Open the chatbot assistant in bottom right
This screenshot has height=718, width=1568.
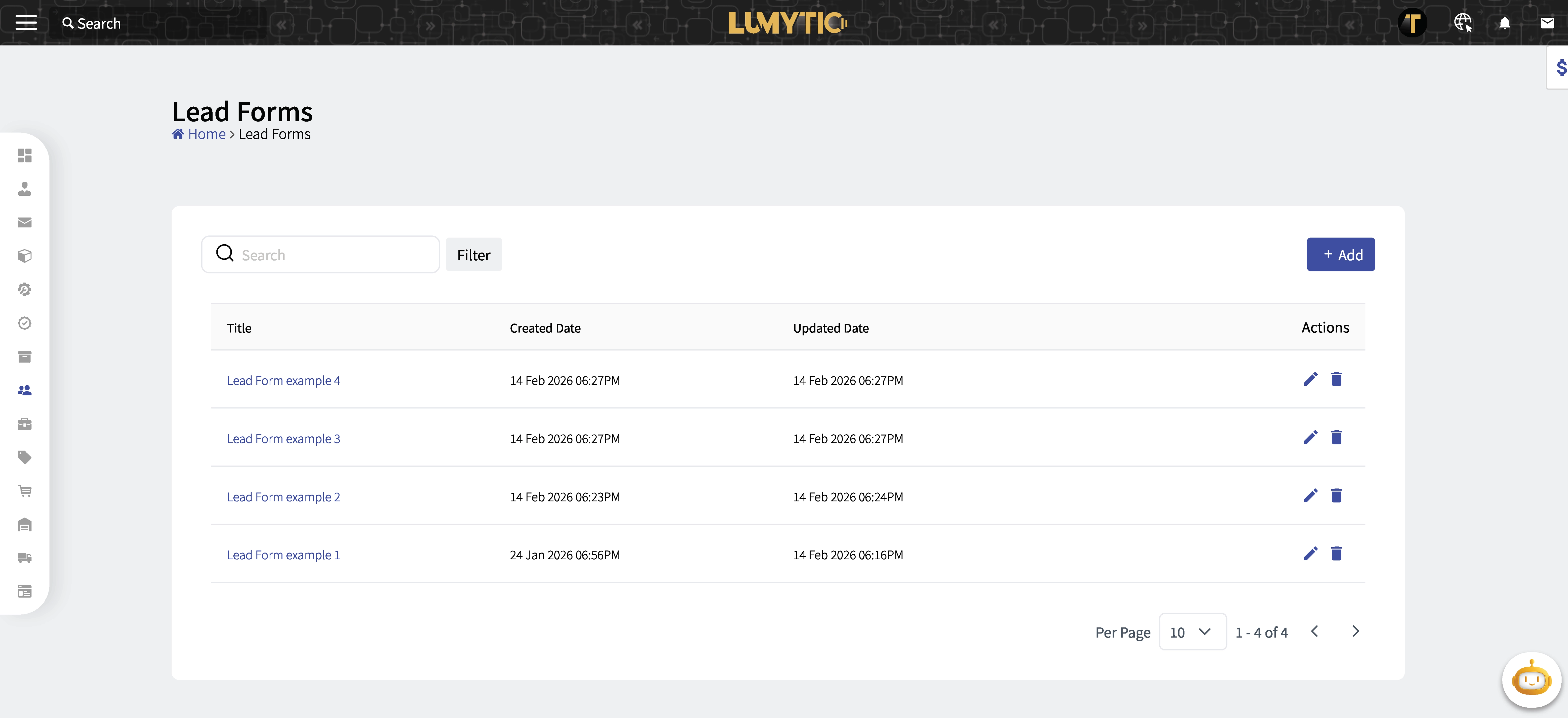coord(1531,680)
